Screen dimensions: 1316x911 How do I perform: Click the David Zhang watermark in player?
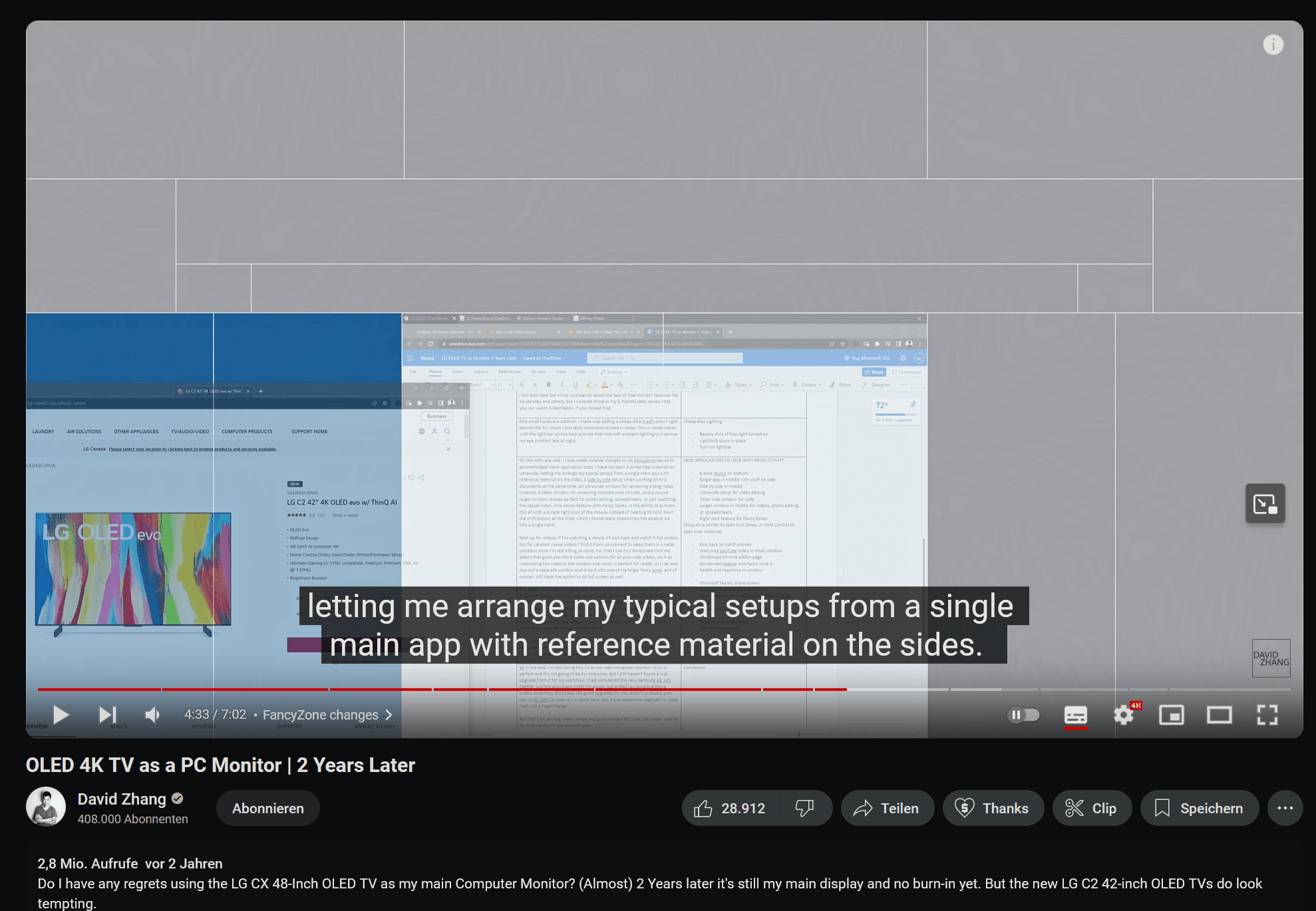click(x=1271, y=658)
